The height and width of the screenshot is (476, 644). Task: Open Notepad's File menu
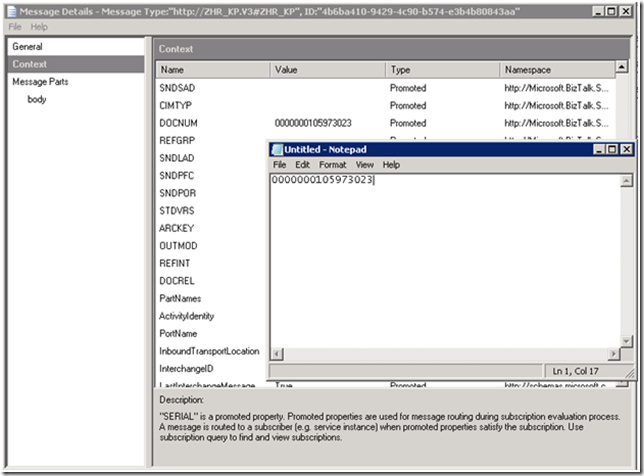point(280,164)
